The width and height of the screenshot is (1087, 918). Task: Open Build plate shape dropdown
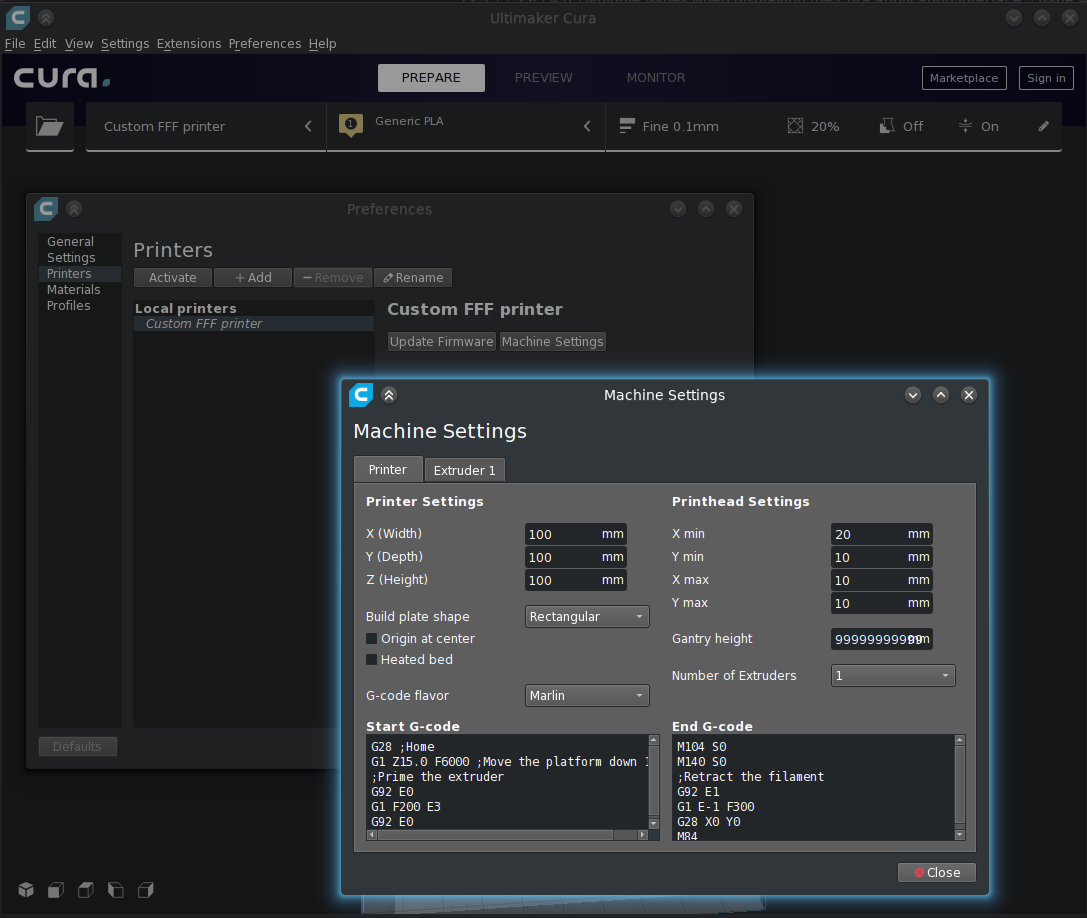587,616
